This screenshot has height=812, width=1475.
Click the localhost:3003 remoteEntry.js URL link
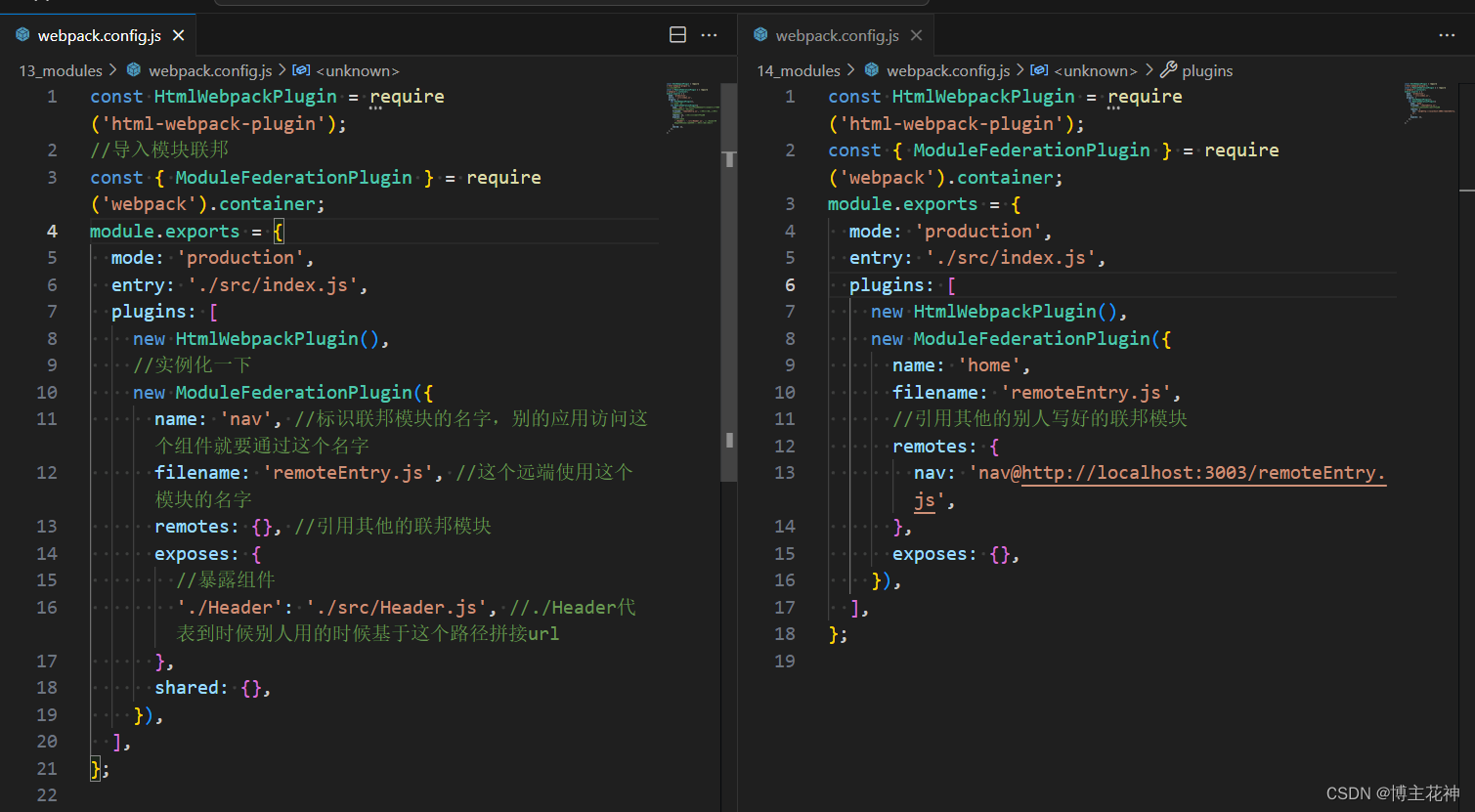click(x=1203, y=473)
